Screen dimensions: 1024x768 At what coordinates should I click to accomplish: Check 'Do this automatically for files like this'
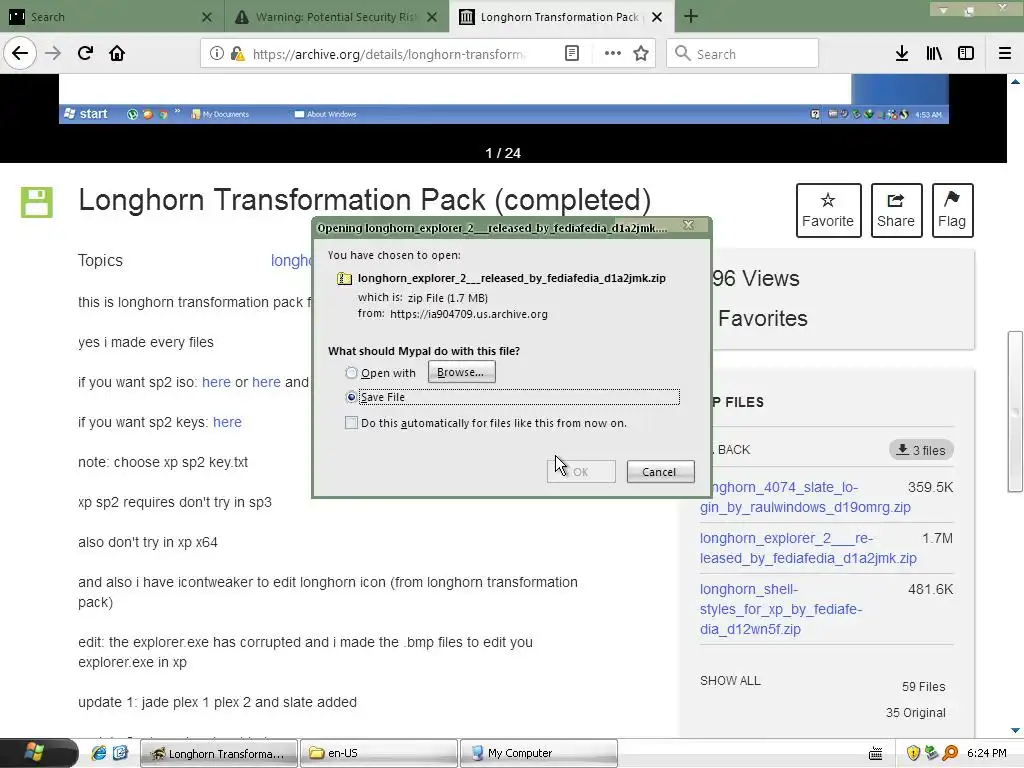[351, 423]
